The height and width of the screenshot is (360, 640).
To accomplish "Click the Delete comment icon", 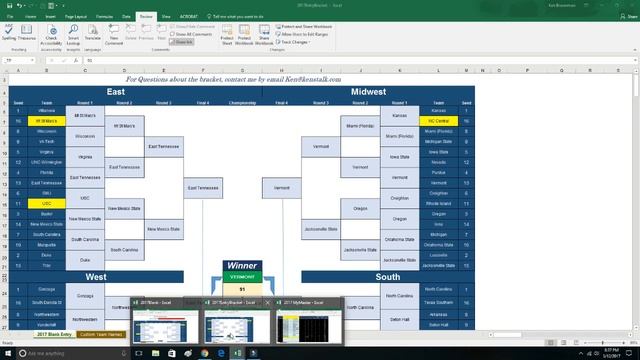I will pos(131,33).
